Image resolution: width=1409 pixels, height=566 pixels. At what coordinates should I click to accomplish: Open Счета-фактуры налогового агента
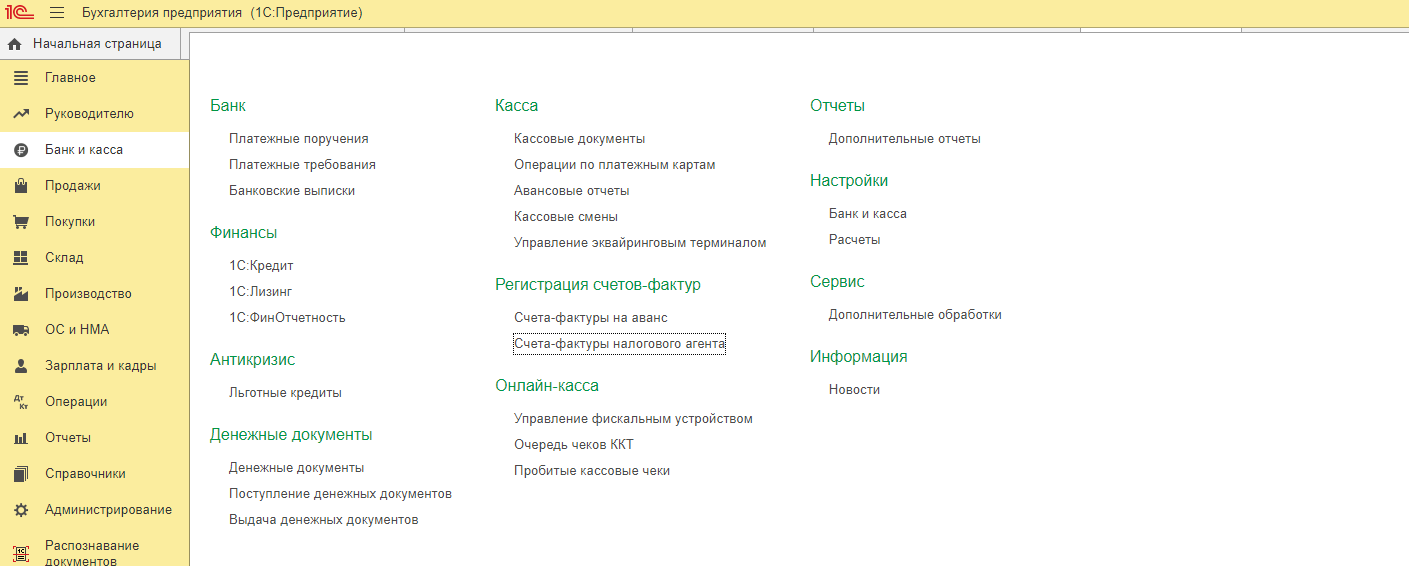(619, 344)
